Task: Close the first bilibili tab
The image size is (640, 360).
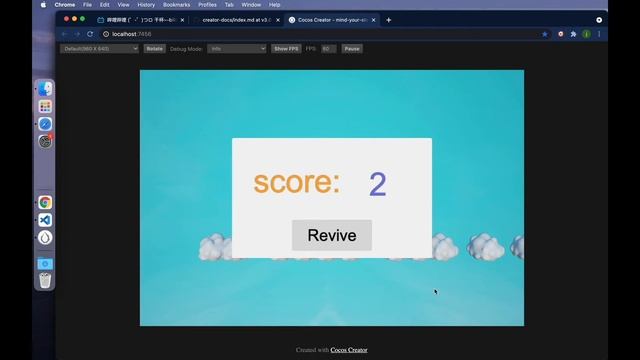Action: pos(182,20)
